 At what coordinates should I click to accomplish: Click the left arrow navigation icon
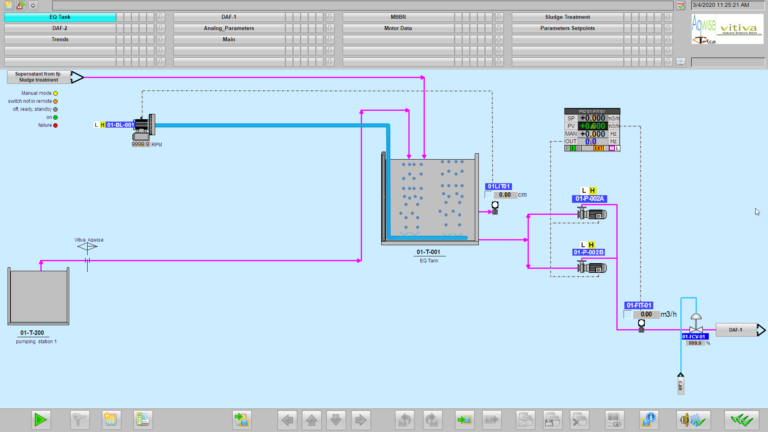coord(288,419)
